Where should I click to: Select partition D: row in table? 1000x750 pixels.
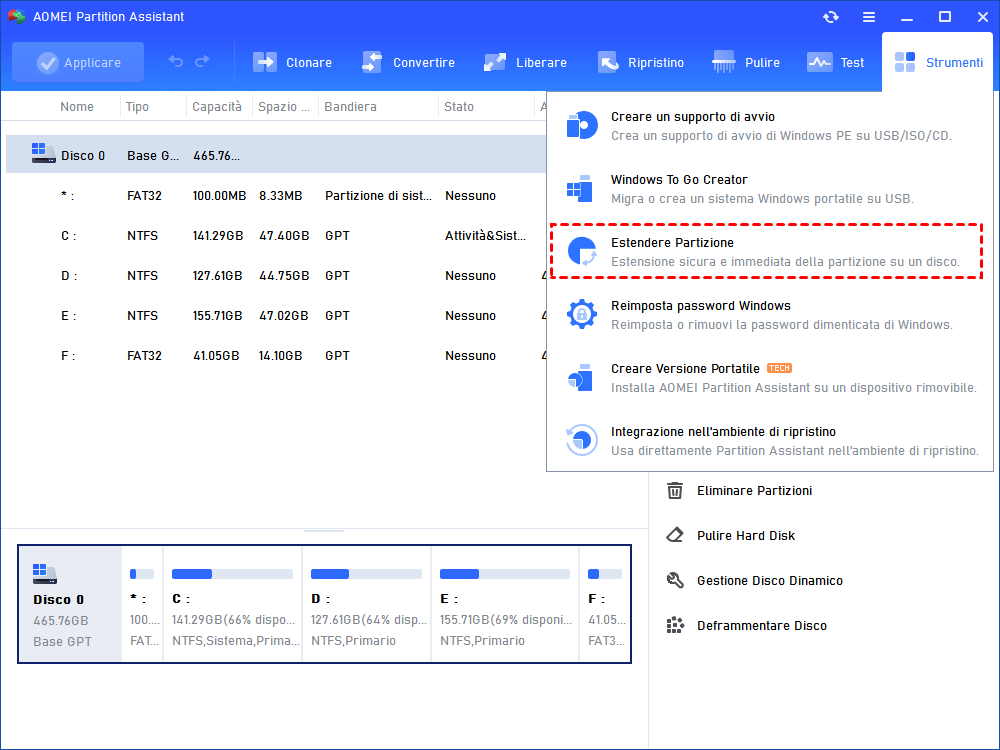(x=276, y=276)
